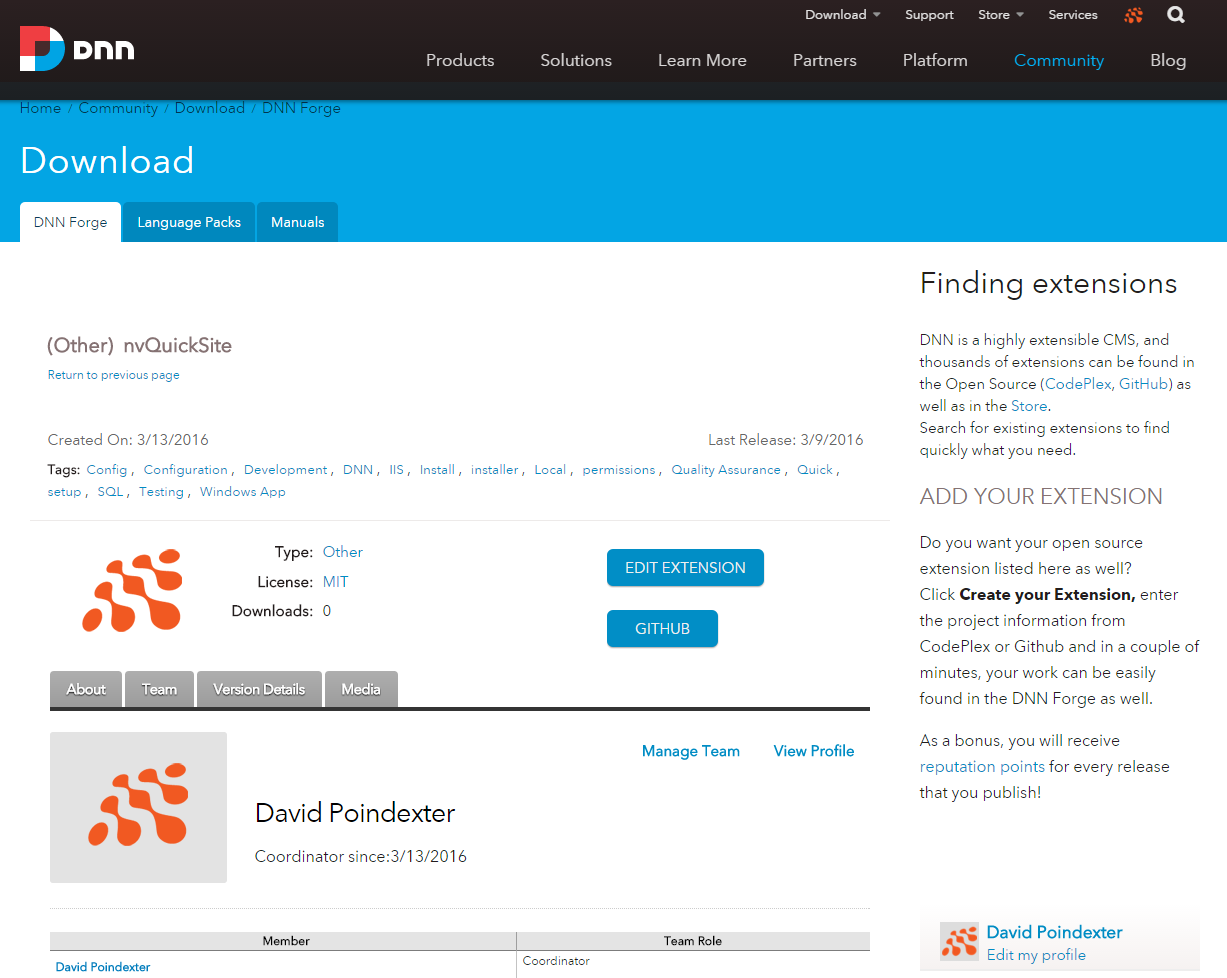Open the Support link in top bar
Image resolution: width=1227 pixels, height=978 pixels.
click(x=929, y=15)
